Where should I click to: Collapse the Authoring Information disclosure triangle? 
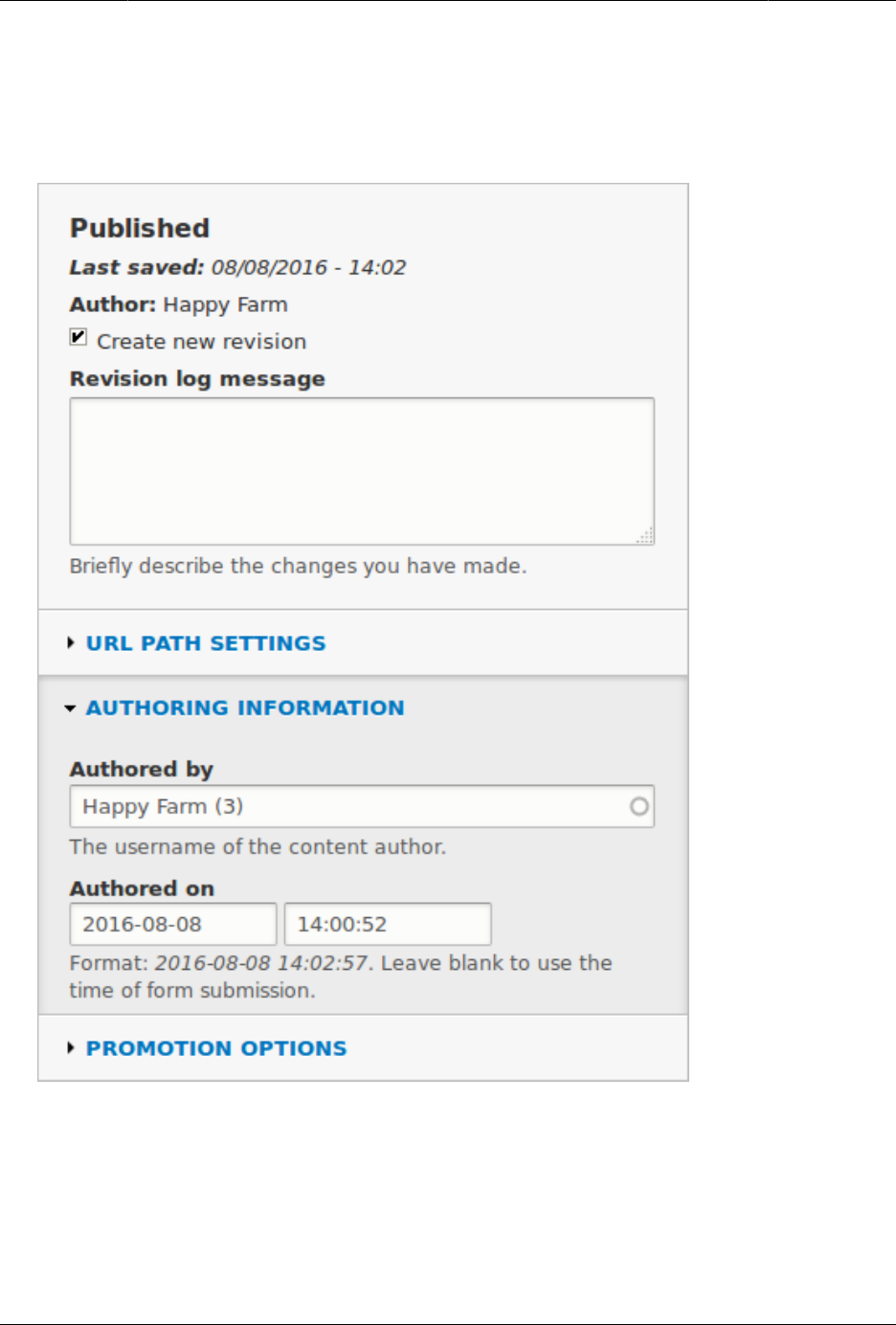click(70, 708)
